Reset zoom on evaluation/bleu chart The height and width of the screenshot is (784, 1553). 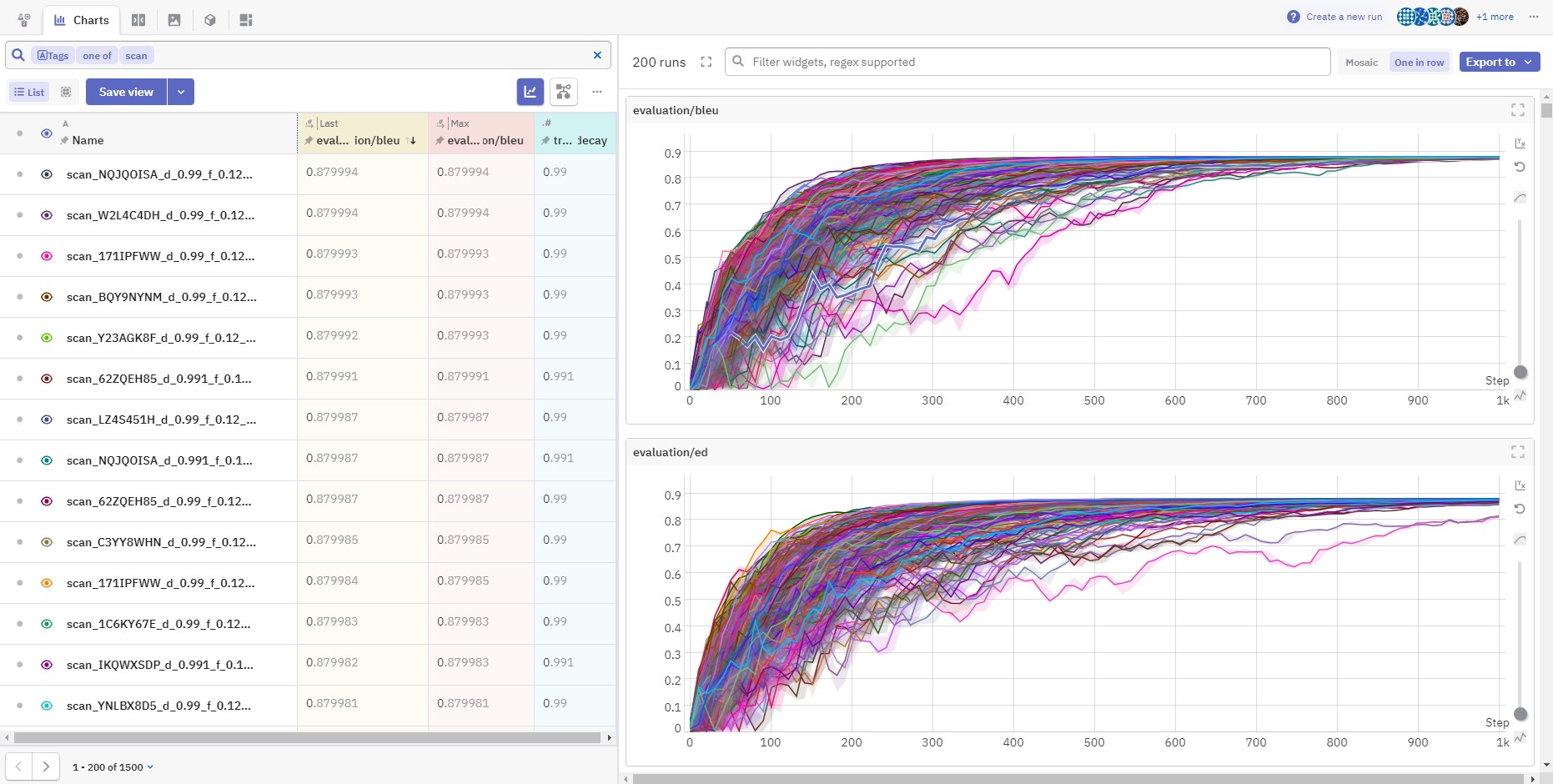pos(1520,168)
